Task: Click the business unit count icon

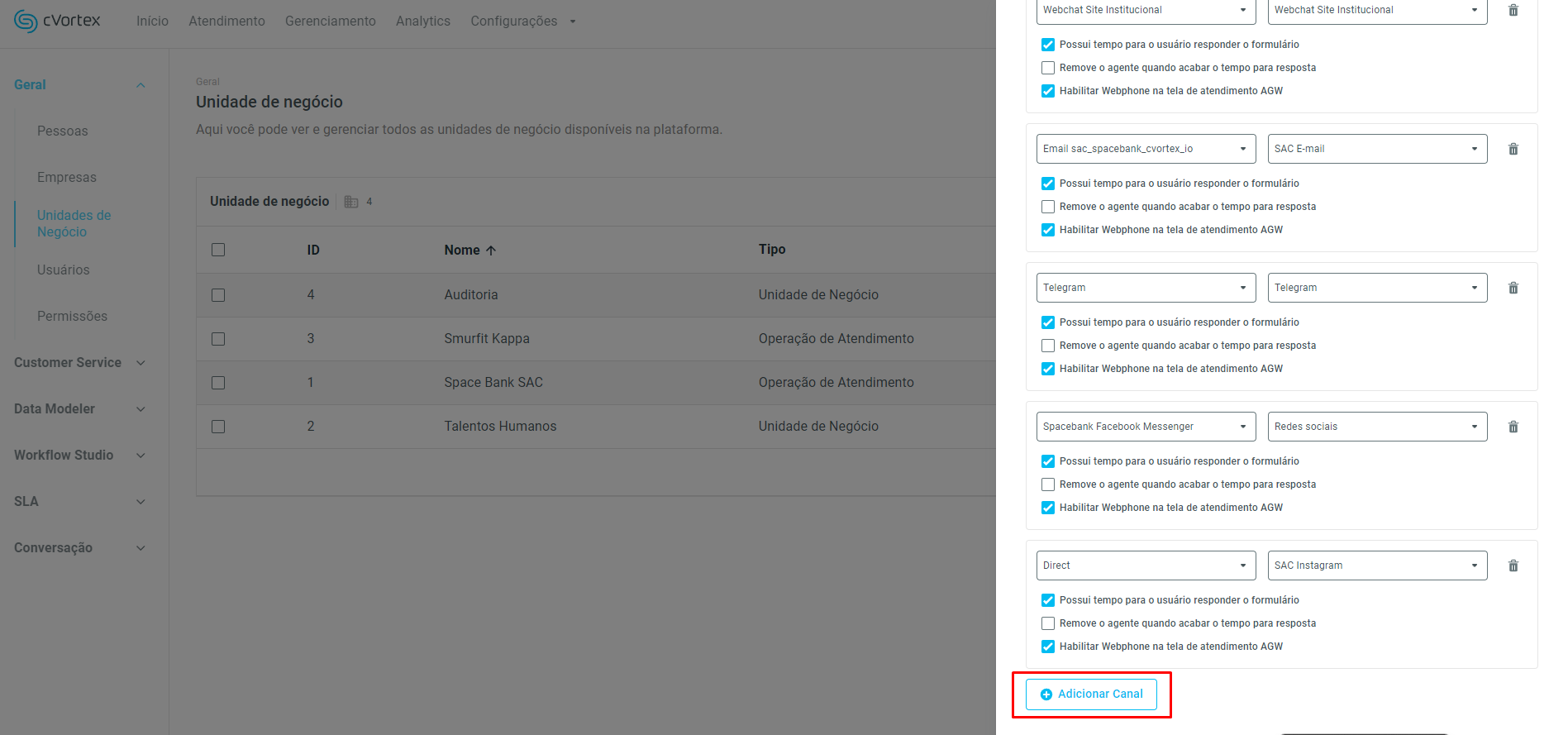Action: 351,202
